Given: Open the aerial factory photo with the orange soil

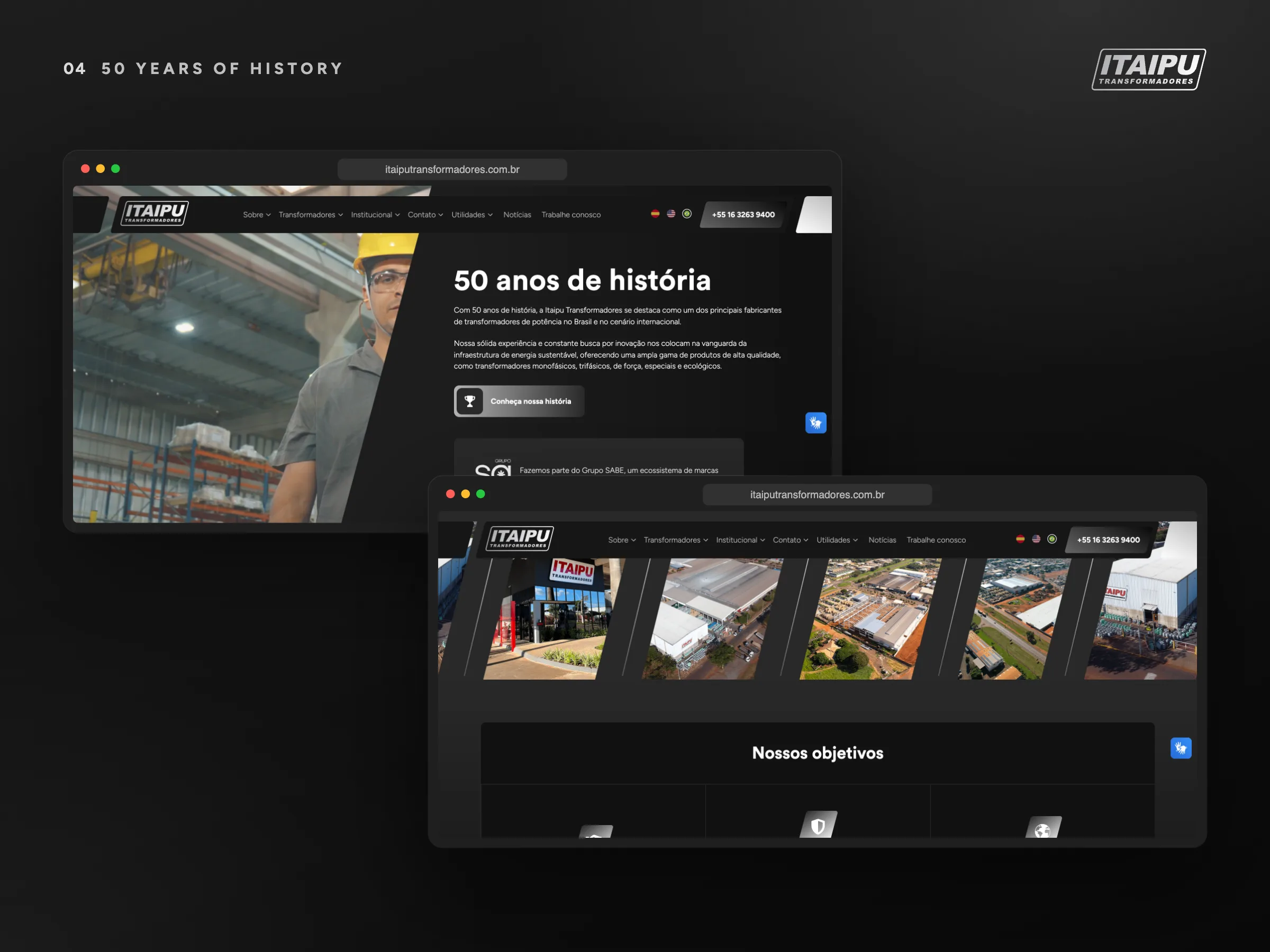Looking at the screenshot, I should point(870,619).
